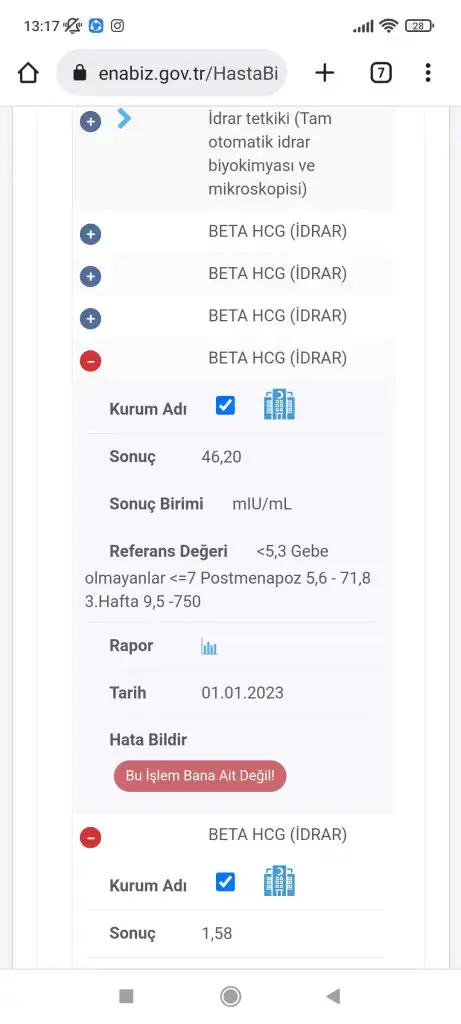This screenshot has height=1024, width=461.
Task: Expand the İdrar tetkiki row with plus icon
Action: [x=90, y=121]
